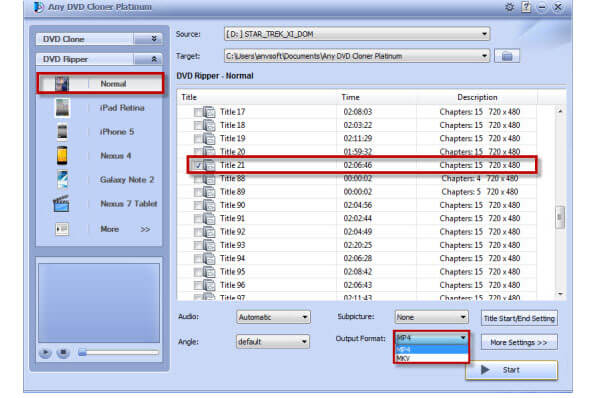This screenshot has width=600, height=398.
Task: Open the Angle dropdown
Action: [304, 341]
